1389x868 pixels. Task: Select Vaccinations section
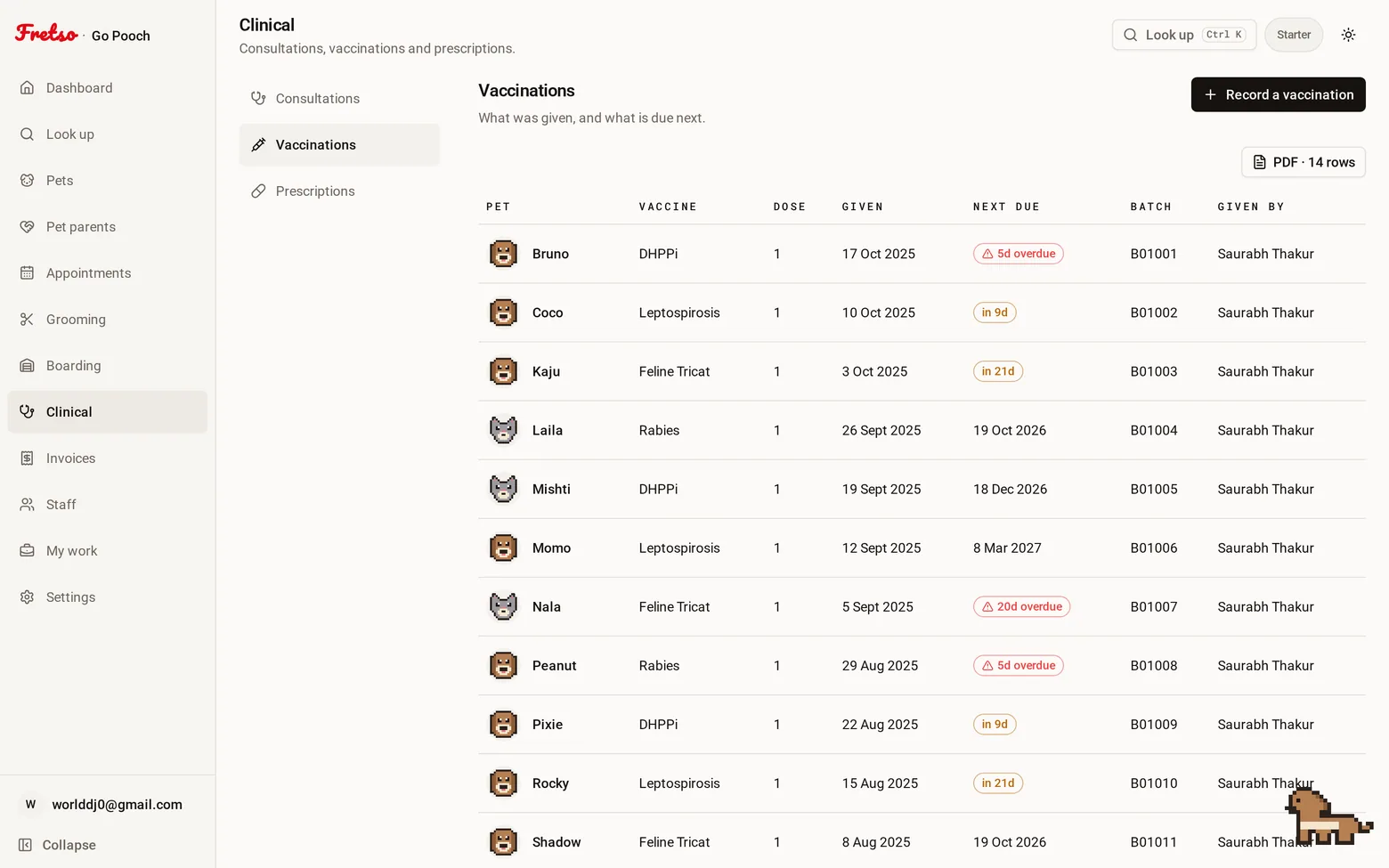(339, 145)
